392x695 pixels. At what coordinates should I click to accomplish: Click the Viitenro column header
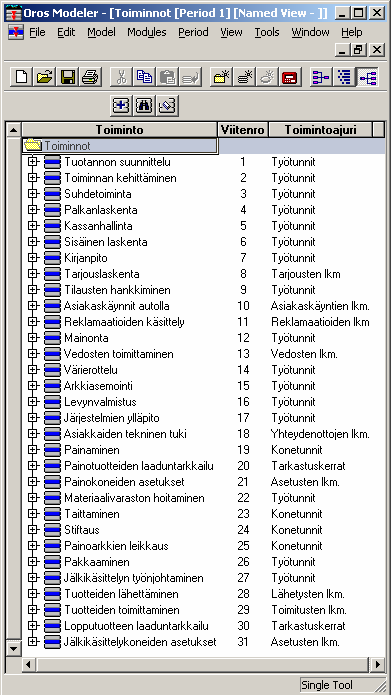[x=243, y=130]
